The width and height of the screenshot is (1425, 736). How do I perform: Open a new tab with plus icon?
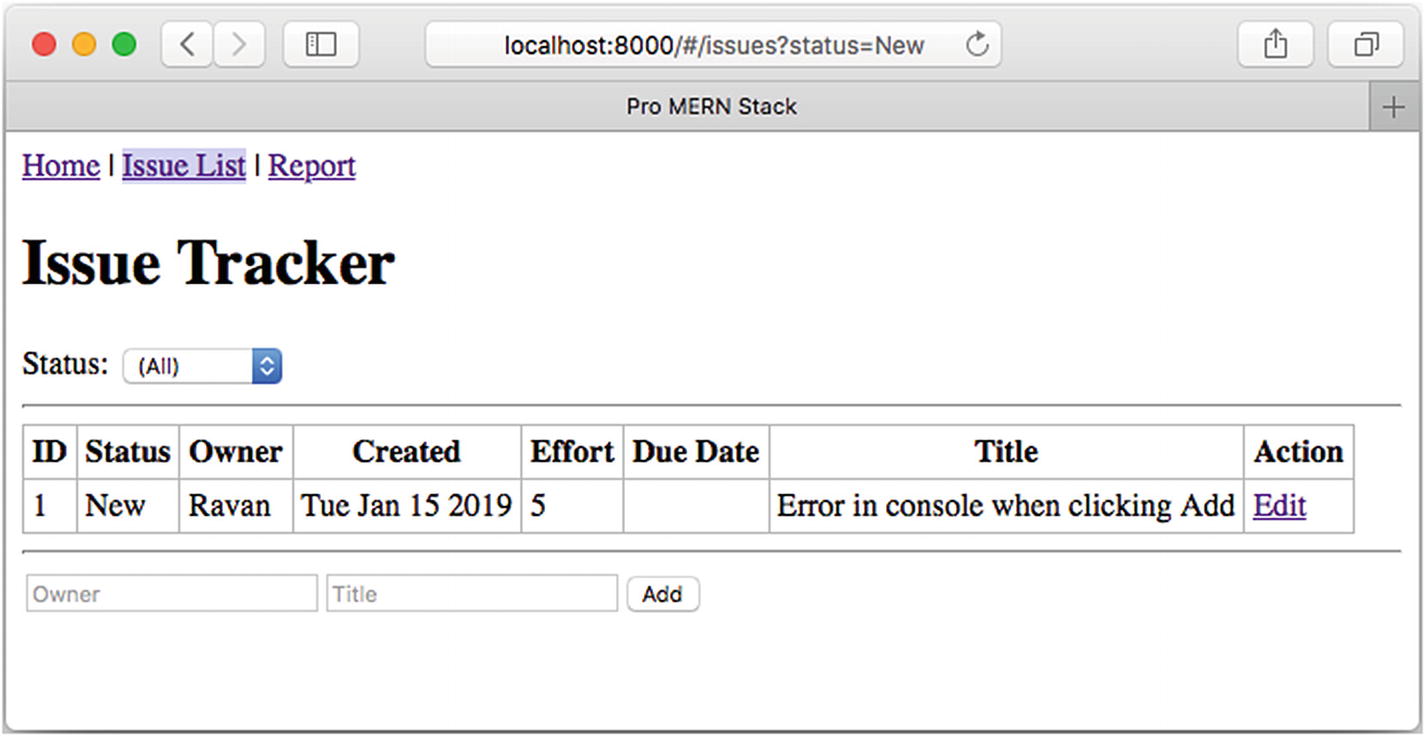point(1394,107)
